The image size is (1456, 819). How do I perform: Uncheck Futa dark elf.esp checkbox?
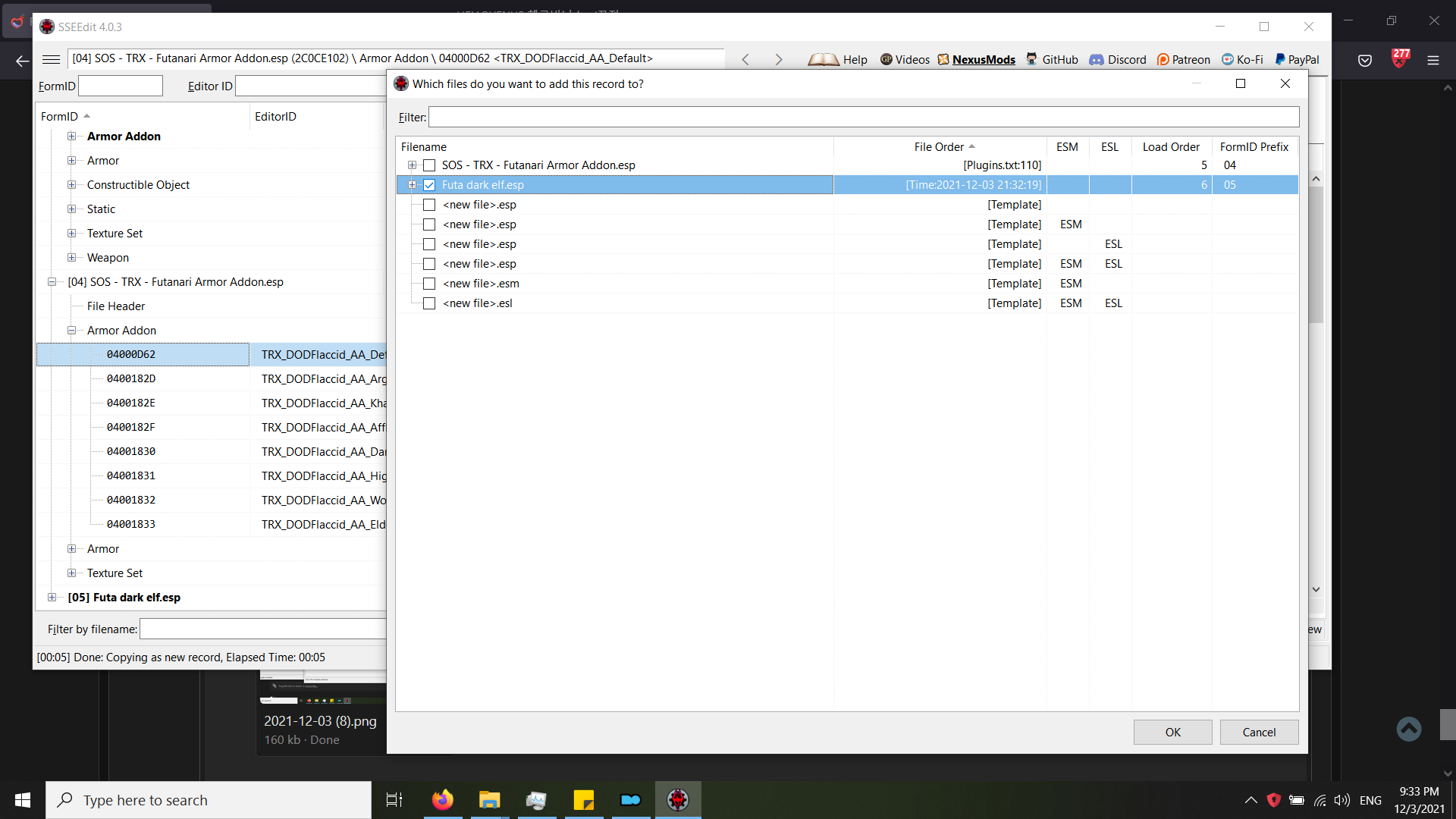(429, 185)
